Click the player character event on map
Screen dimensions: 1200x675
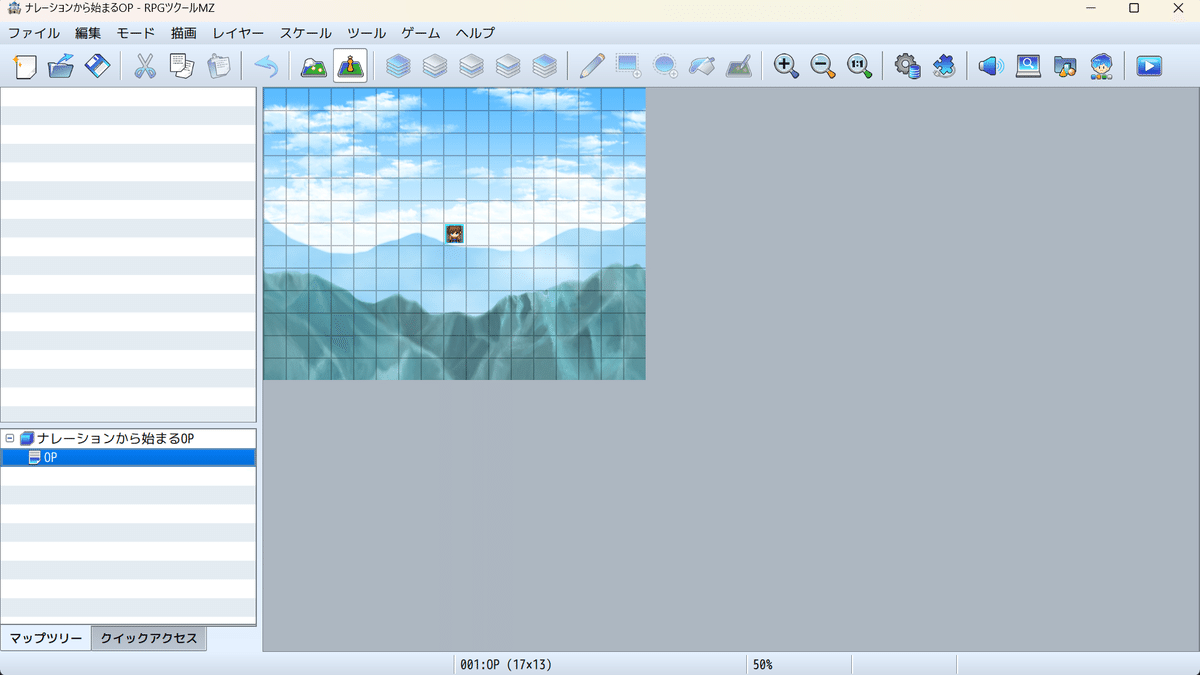(454, 234)
